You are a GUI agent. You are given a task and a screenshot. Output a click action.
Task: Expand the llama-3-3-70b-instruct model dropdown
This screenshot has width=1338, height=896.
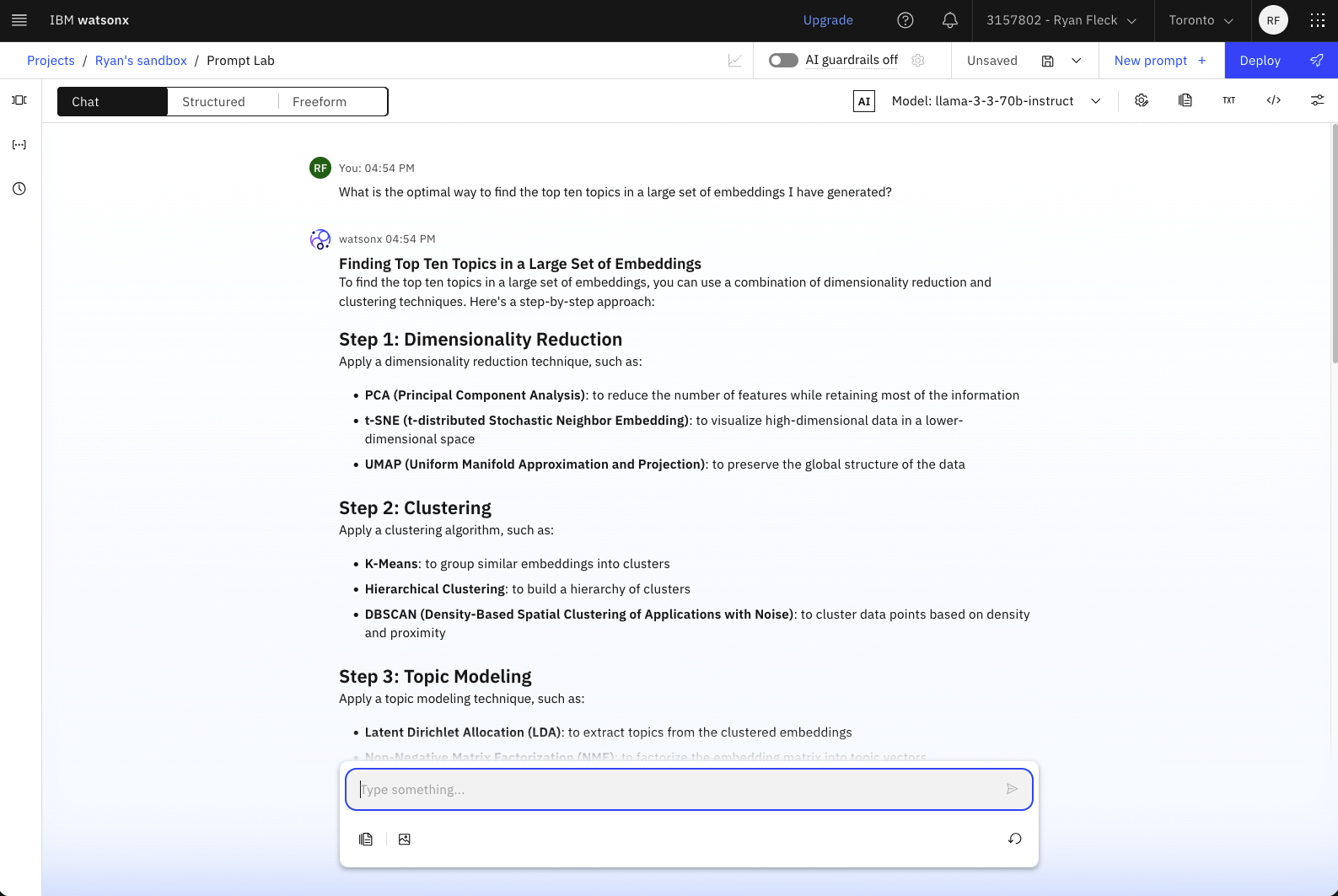click(1096, 101)
